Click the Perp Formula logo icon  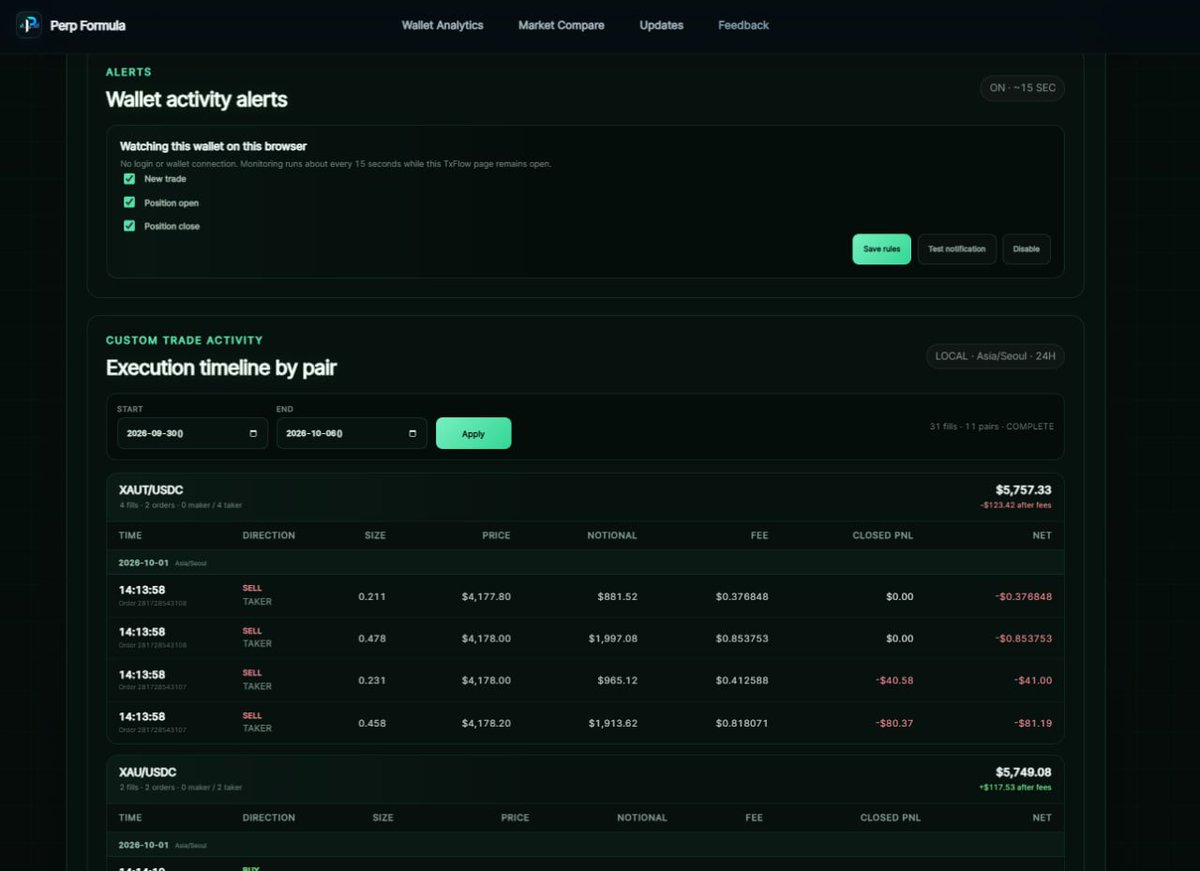[29, 25]
